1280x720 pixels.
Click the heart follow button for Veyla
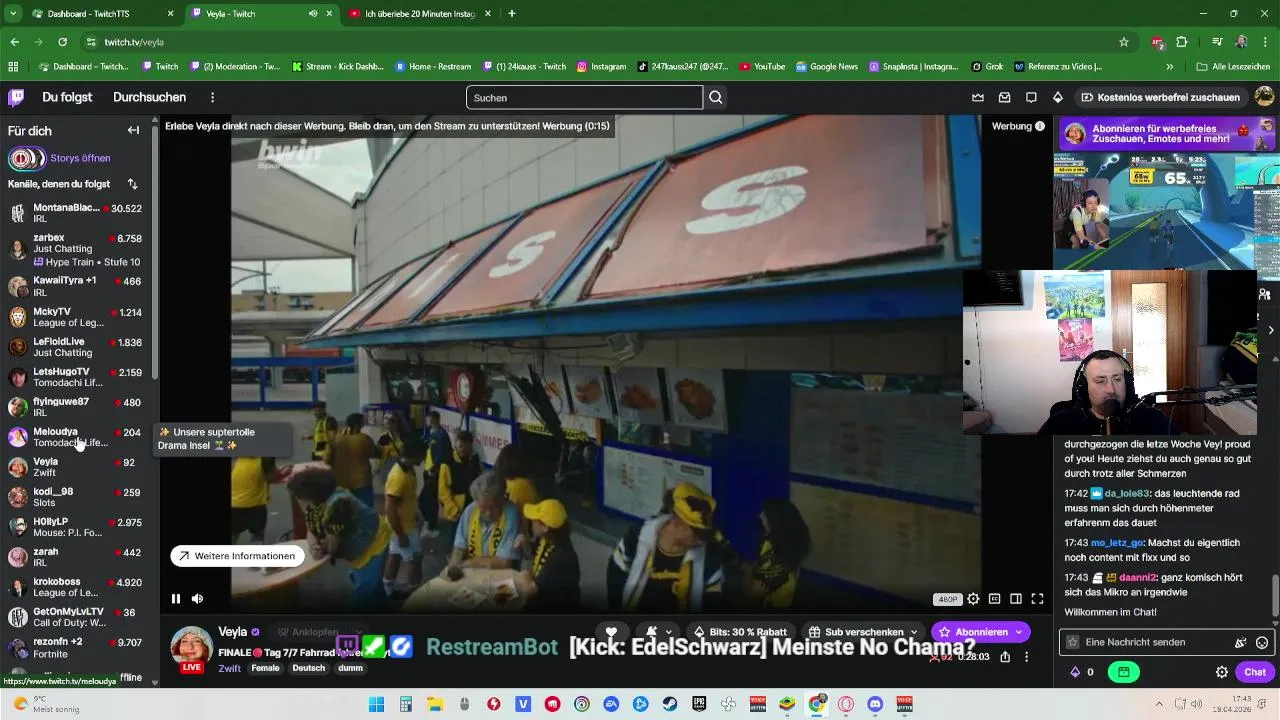click(611, 632)
